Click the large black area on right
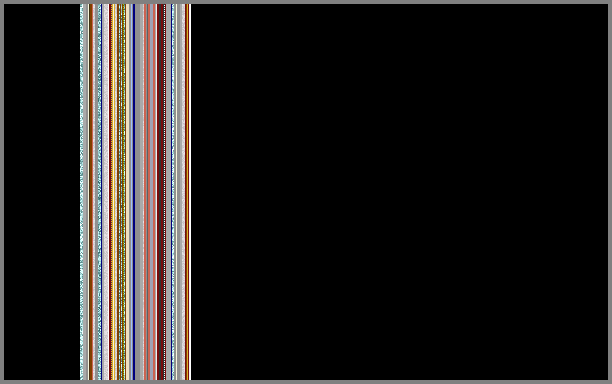Image resolution: width=612 pixels, height=384 pixels. (x=399, y=192)
